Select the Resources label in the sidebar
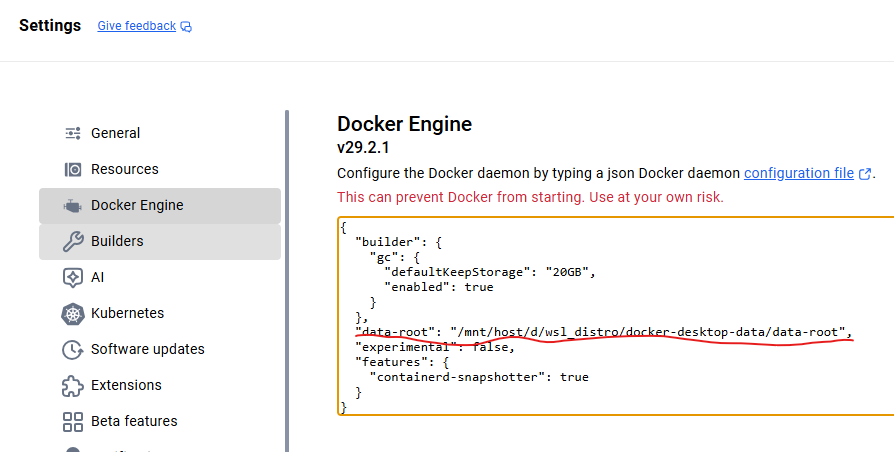 (x=124, y=169)
